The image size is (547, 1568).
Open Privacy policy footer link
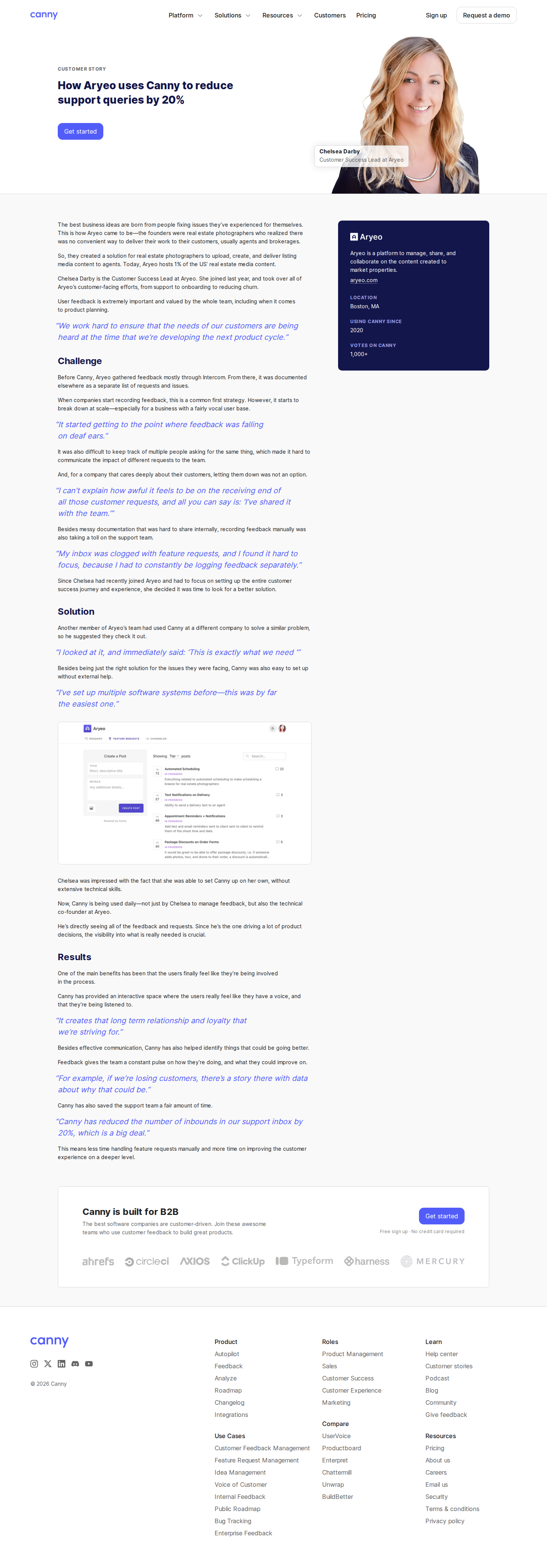[x=445, y=1521]
